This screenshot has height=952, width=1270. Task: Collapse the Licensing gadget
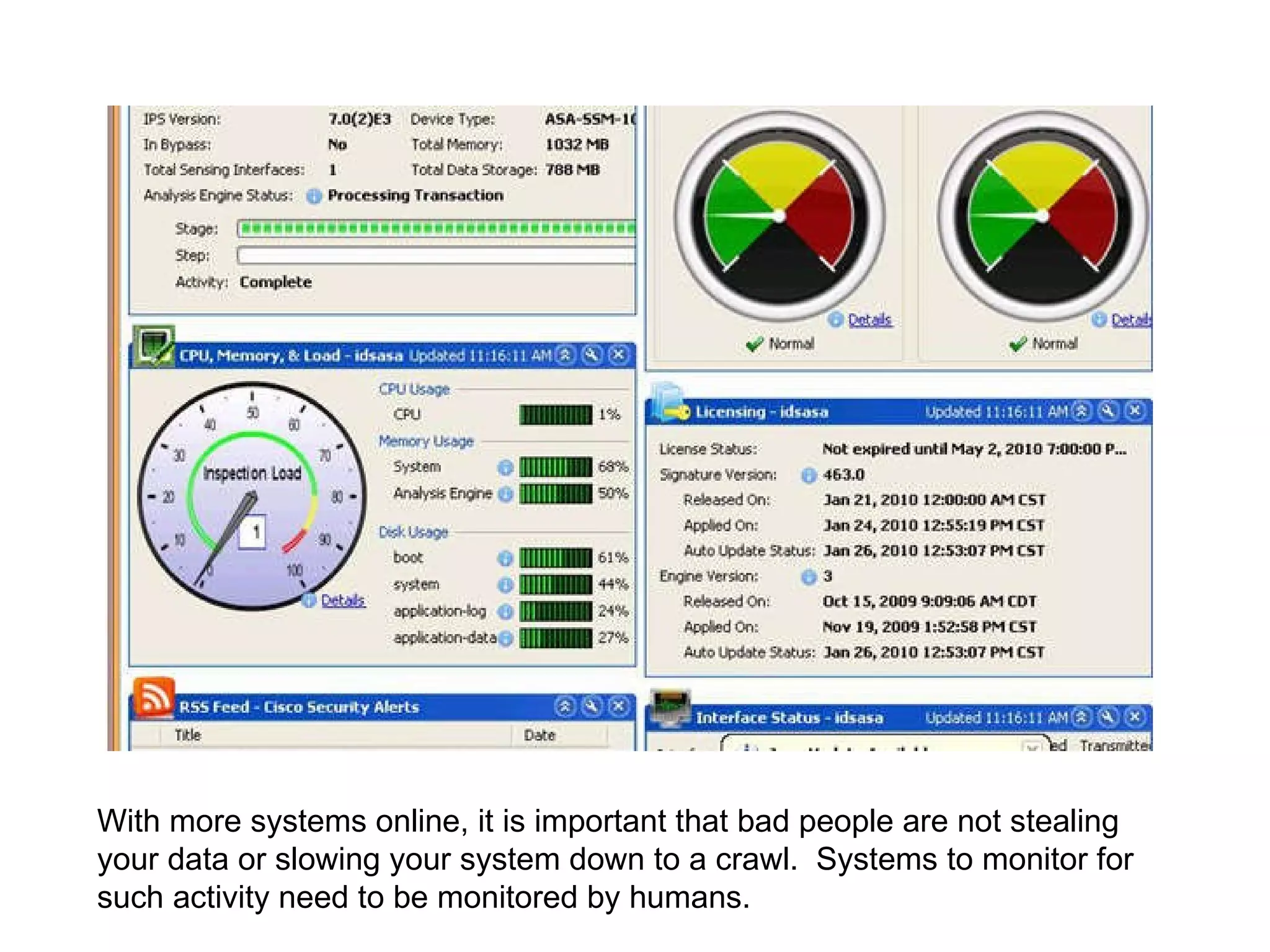pyautogui.click(x=1081, y=411)
